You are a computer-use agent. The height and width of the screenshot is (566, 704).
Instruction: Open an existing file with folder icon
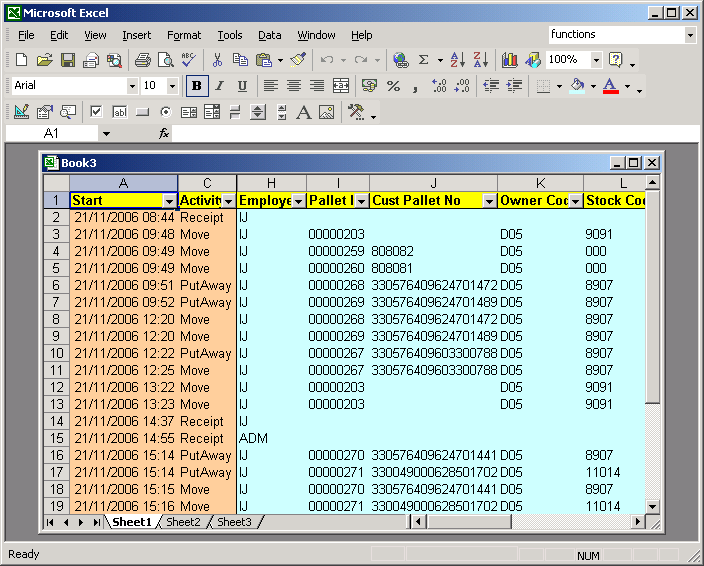coord(44,60)
